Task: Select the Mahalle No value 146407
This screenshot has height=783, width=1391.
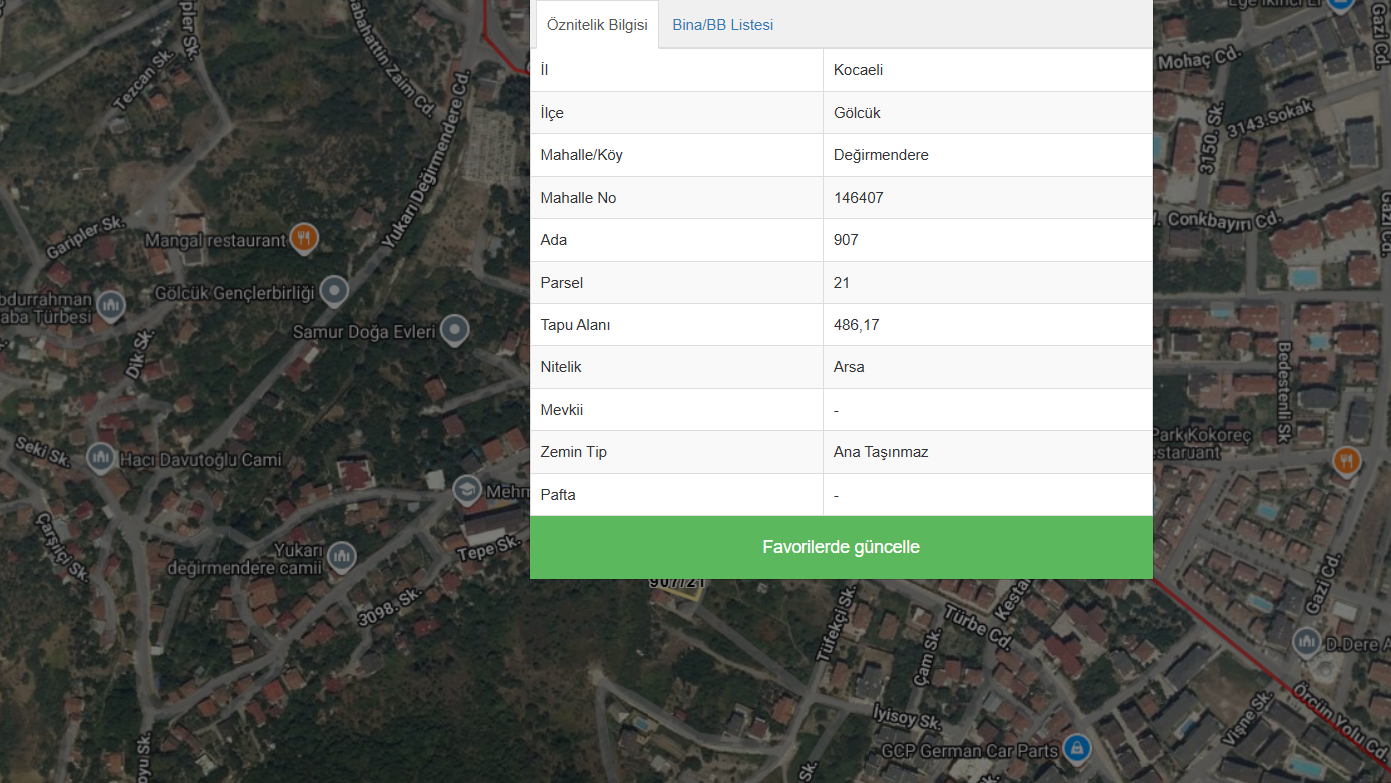Action: (988, 198)
